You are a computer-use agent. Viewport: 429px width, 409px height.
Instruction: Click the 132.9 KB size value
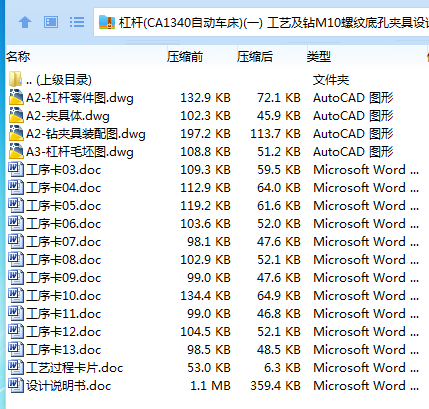tap(205, 98)
